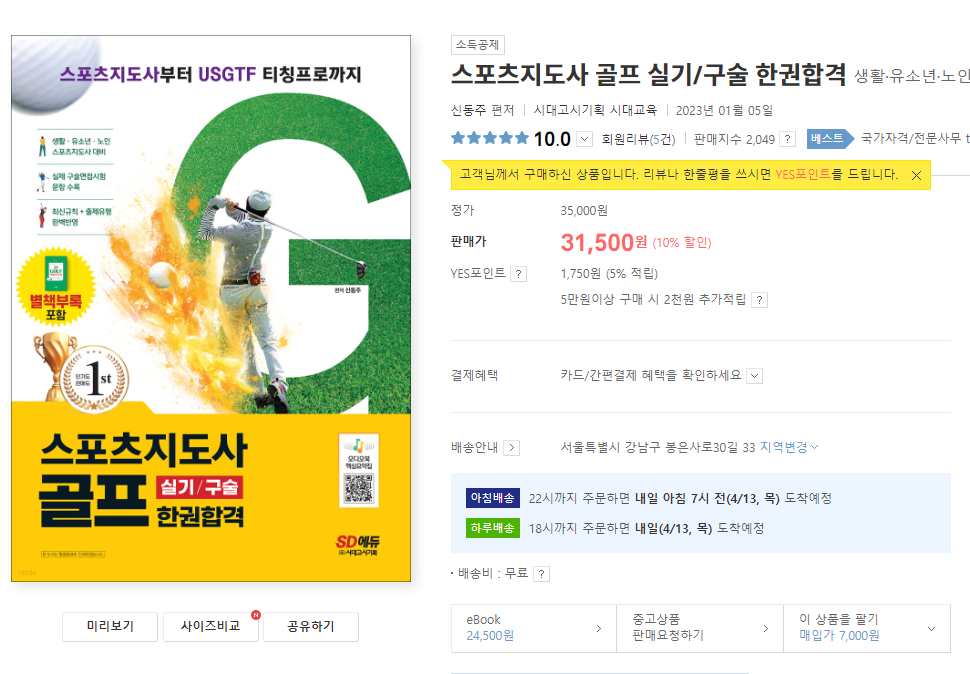Click the 배송안내 arrow icon
Screen dimensions: 970x674
click(511, 448)
